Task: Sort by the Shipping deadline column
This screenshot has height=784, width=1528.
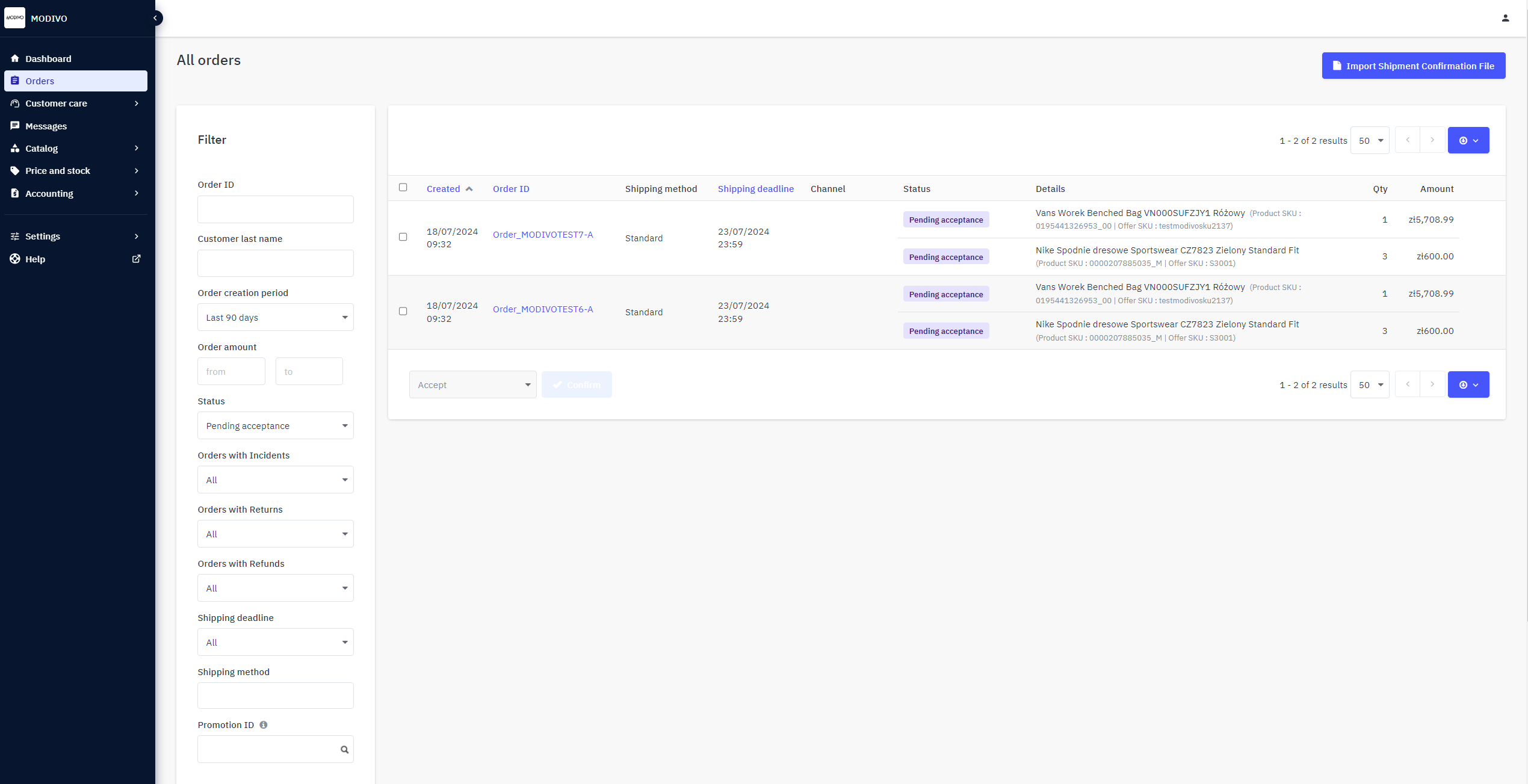Action: pos(755,189)
